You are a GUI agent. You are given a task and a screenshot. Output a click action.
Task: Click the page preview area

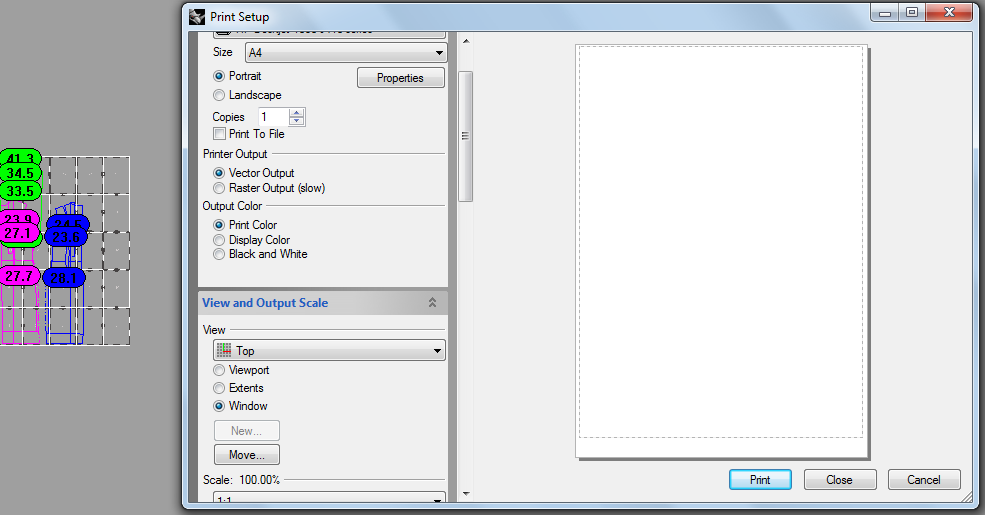click(721, 251)
